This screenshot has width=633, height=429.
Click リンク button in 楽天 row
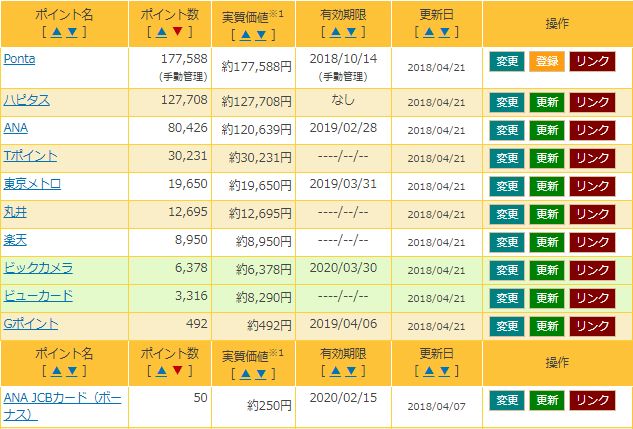[x=592, y=242]
